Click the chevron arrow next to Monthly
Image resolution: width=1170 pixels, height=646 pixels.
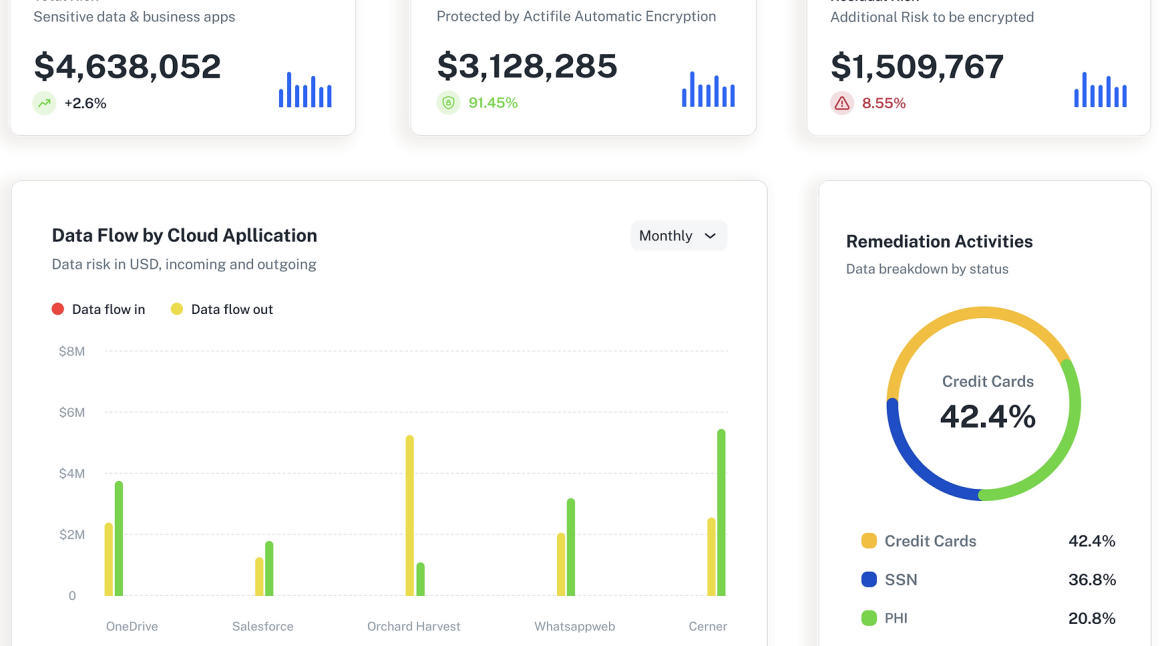tap(710, 236)
